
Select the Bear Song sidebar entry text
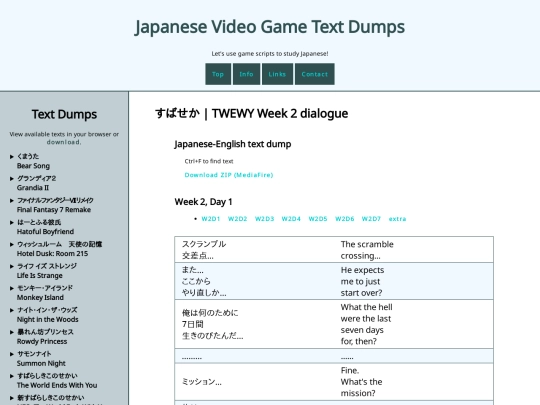[33, 166]
